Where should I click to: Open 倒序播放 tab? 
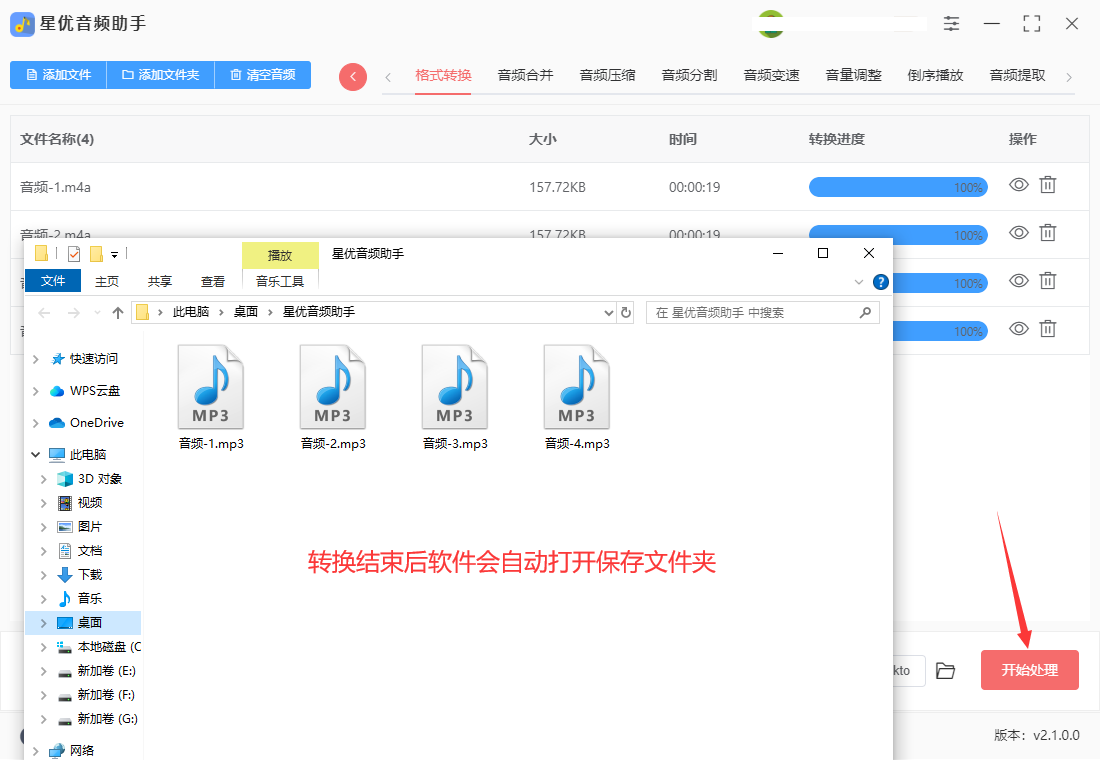(935, 75)
